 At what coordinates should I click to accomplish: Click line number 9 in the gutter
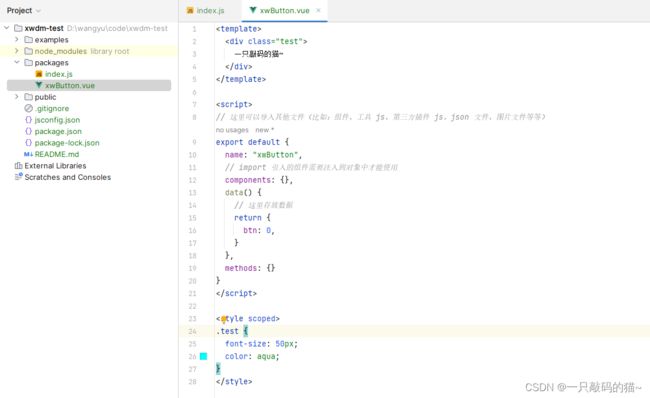pyautogui.click(x=194, y=142)
